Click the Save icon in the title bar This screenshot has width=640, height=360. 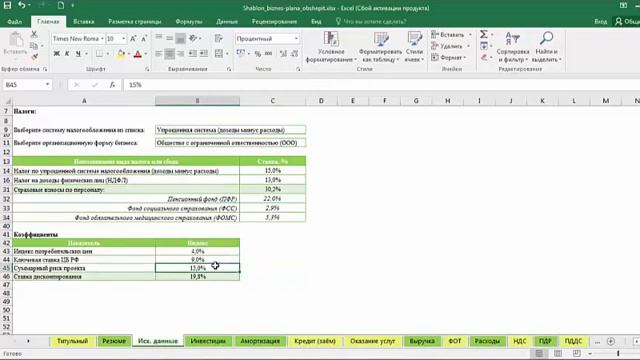click(7, 5)
